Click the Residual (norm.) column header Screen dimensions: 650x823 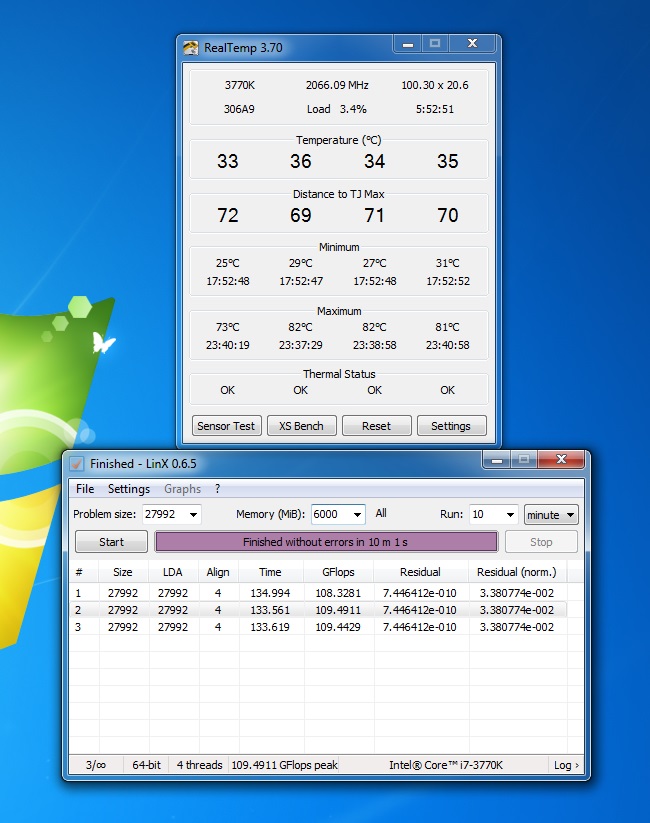point(517,572)
